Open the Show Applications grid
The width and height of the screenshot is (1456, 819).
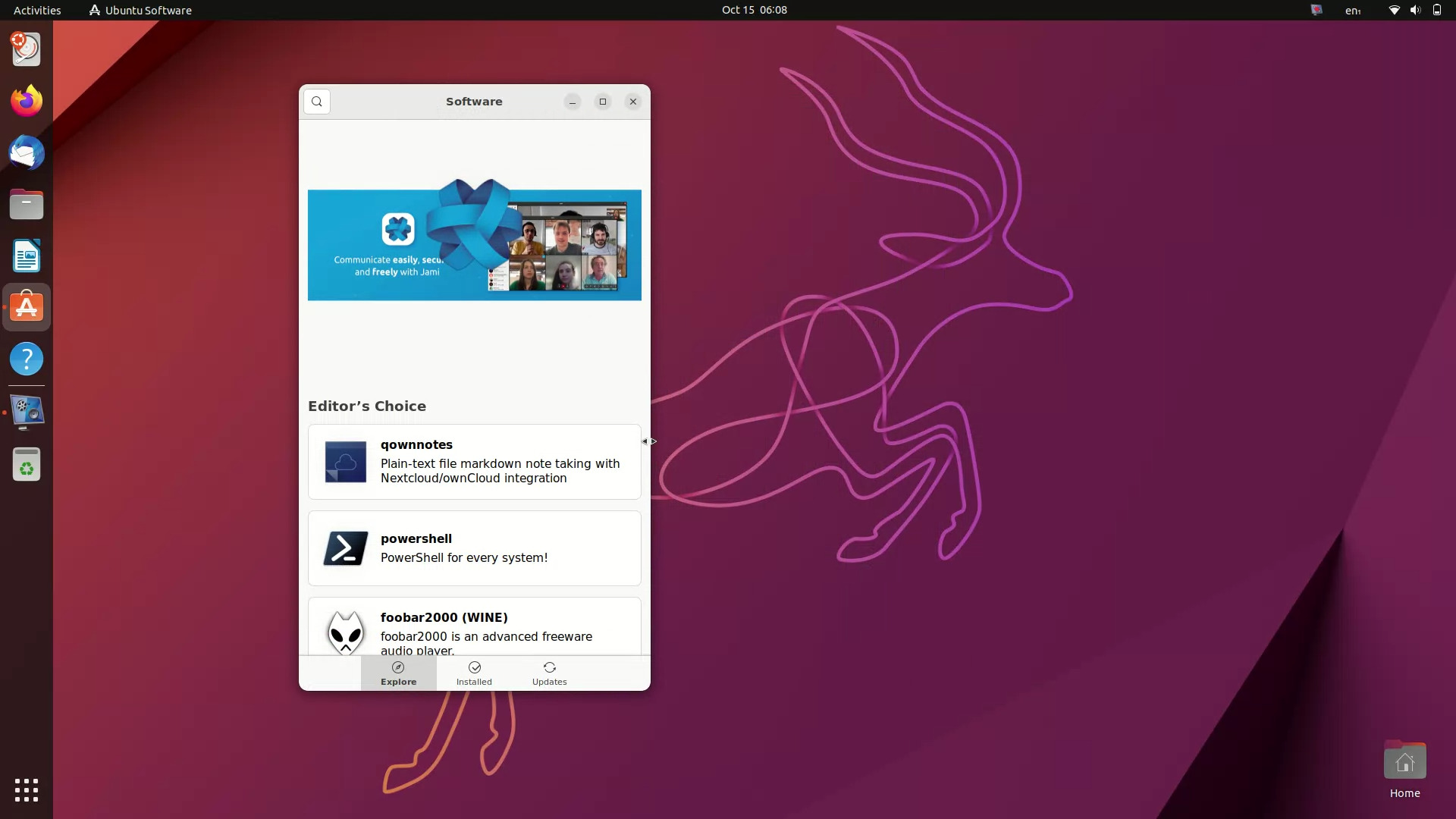pos(26,790)
